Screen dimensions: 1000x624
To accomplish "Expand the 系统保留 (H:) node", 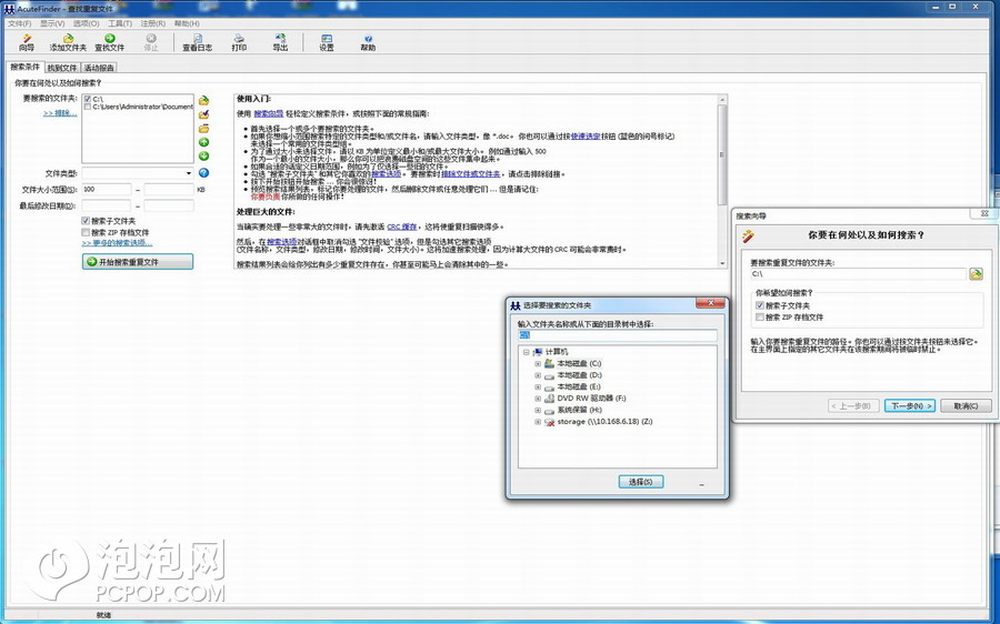I will click(538, 410).
